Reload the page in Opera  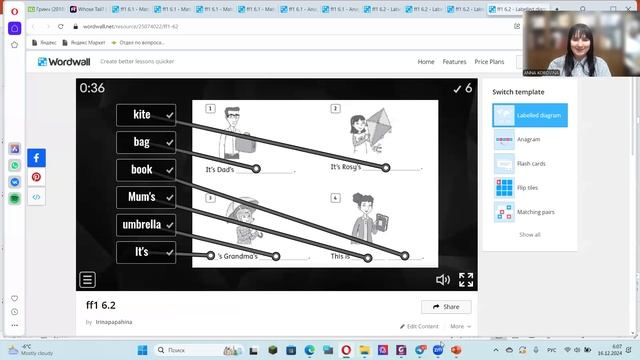click(61, 27)
